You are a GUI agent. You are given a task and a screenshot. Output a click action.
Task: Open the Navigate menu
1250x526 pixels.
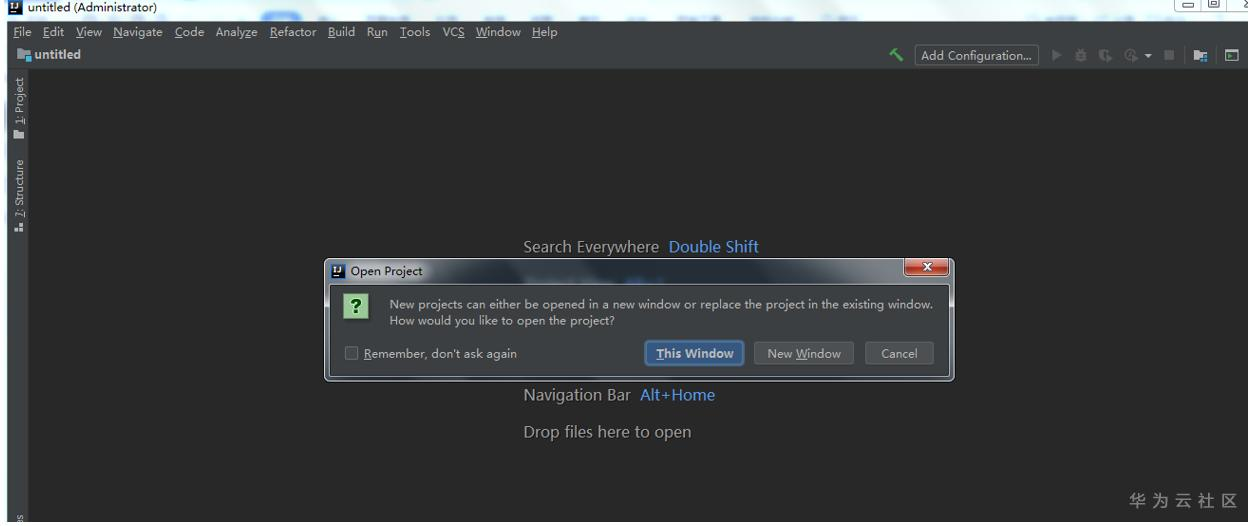pyautogui.click(x=138, y=32)
